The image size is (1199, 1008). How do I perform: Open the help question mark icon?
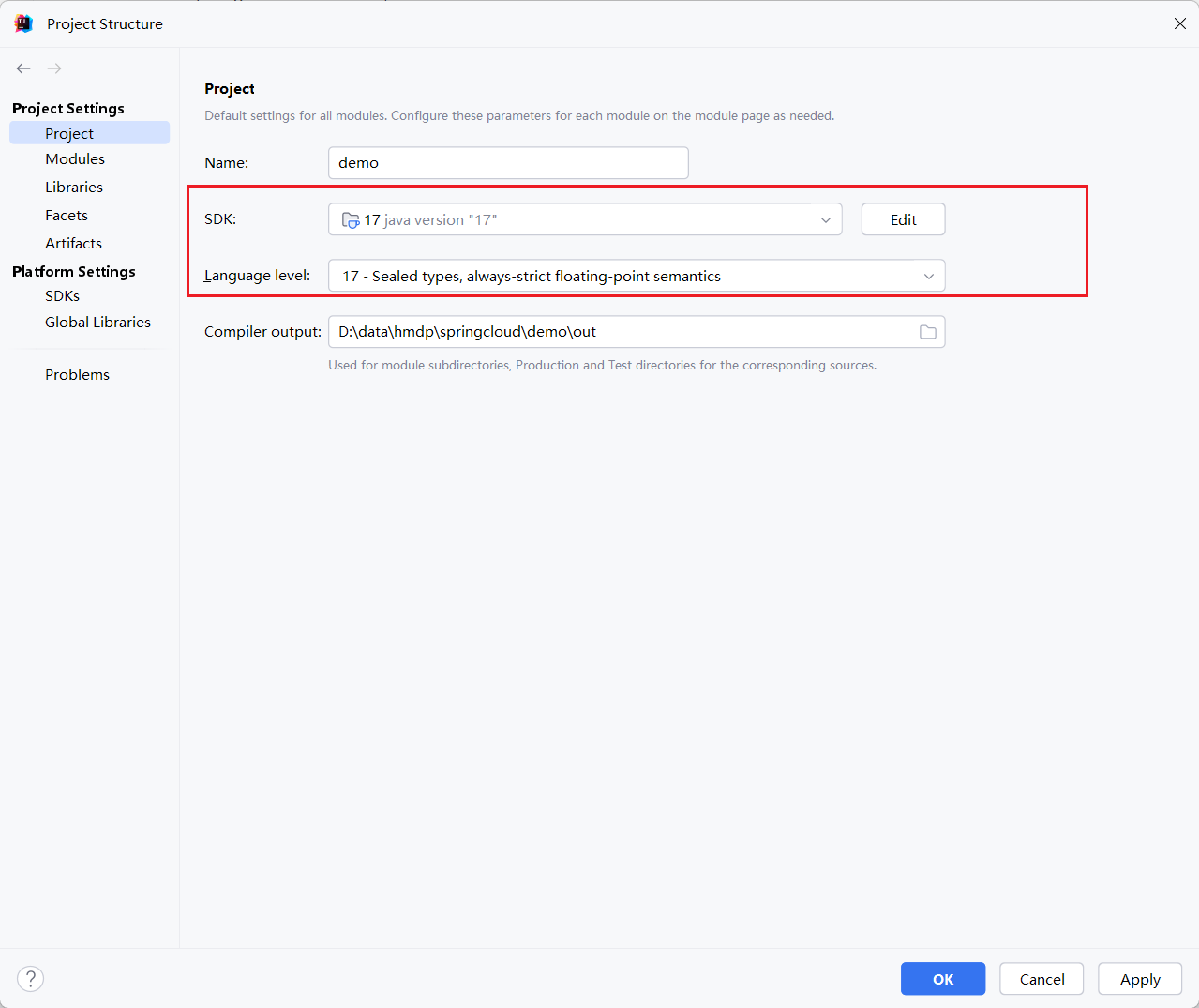(x=31, y=979)
